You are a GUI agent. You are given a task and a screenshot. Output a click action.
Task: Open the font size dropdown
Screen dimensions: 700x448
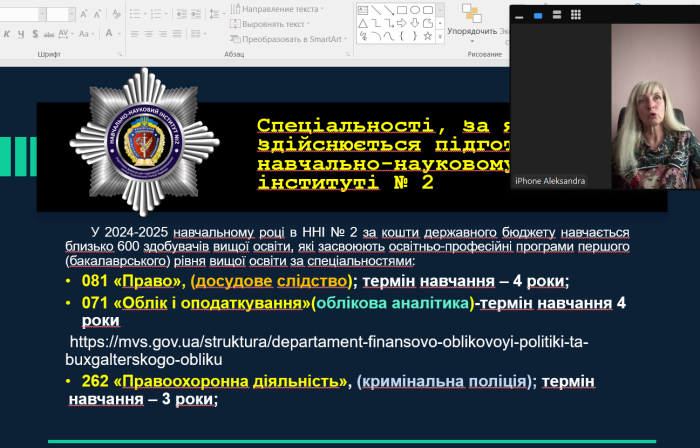point(72,14)
